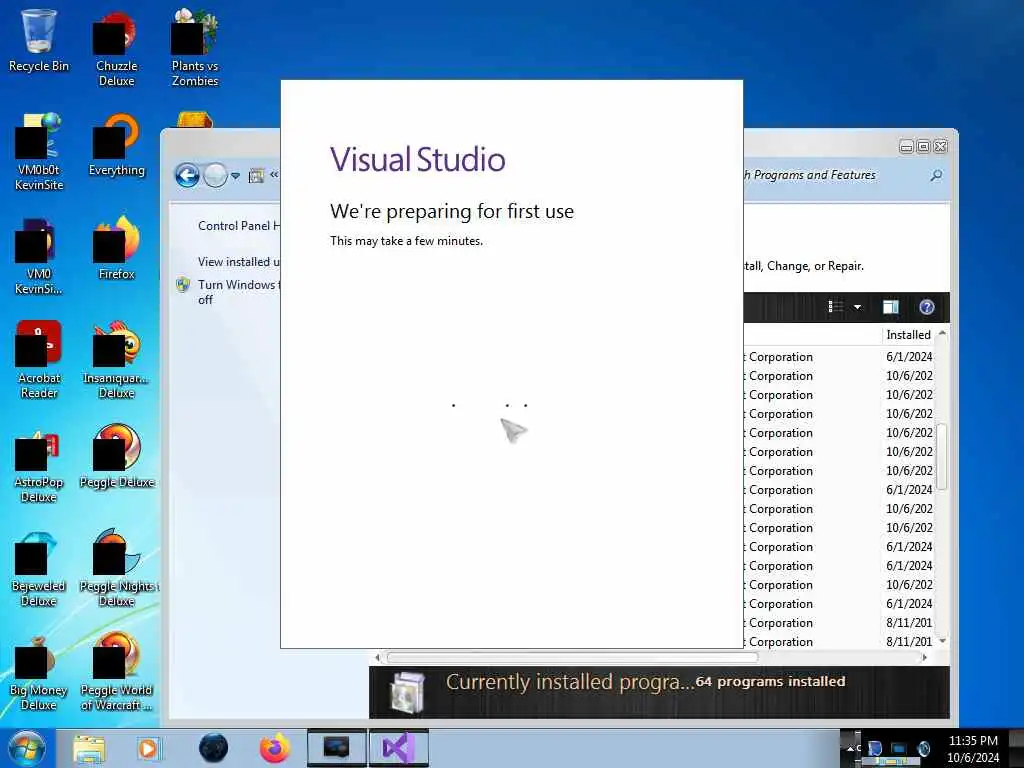Open recent pages dropdown beside navigation arrows
Image resolution: width=1024 pixels, height=768 pixels.
pyautogui.click(x=235, y=176)
